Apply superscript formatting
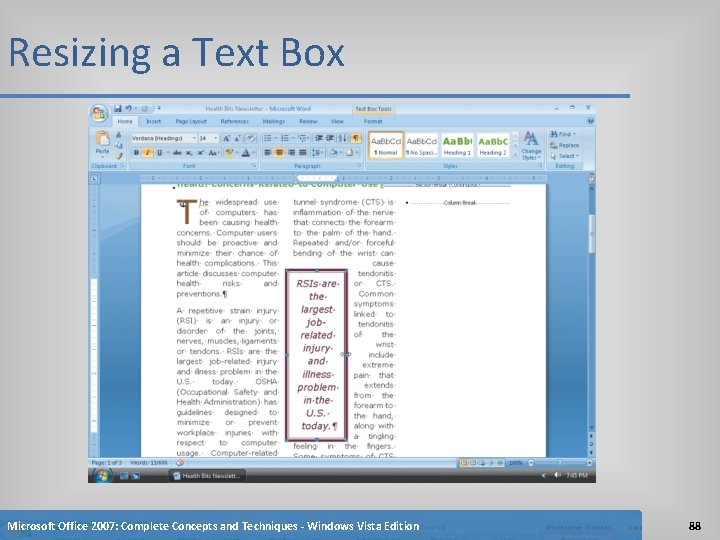Screen dimensions: 720x540 [x=201, y=153]
